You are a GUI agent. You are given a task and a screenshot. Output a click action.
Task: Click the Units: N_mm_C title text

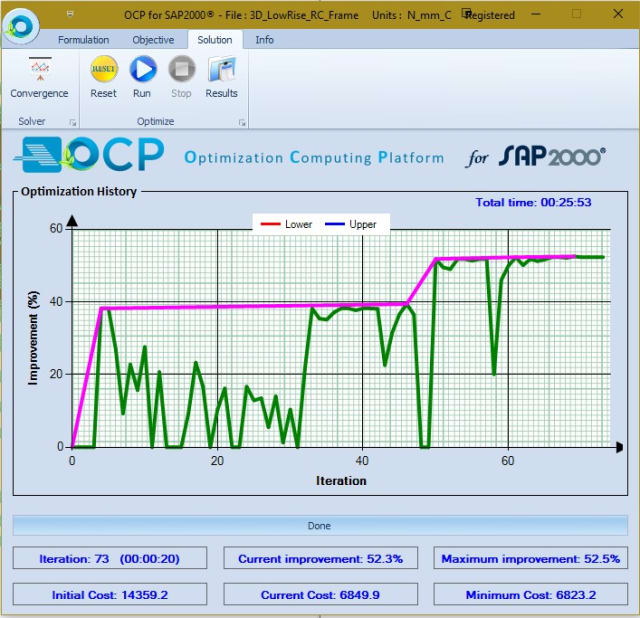(411, 16)
